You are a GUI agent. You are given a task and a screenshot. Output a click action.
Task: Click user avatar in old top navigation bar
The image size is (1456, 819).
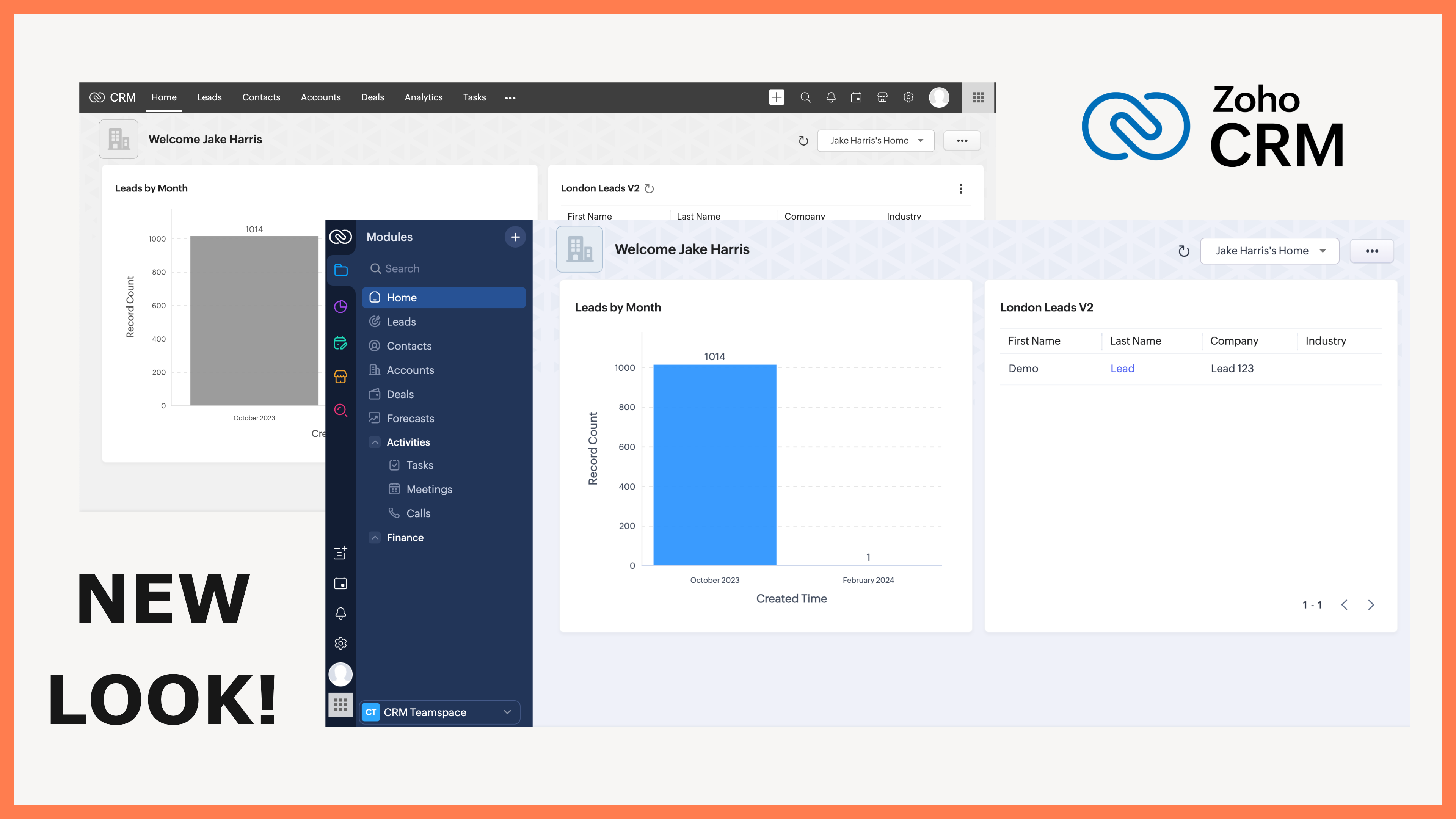[939, 97]
